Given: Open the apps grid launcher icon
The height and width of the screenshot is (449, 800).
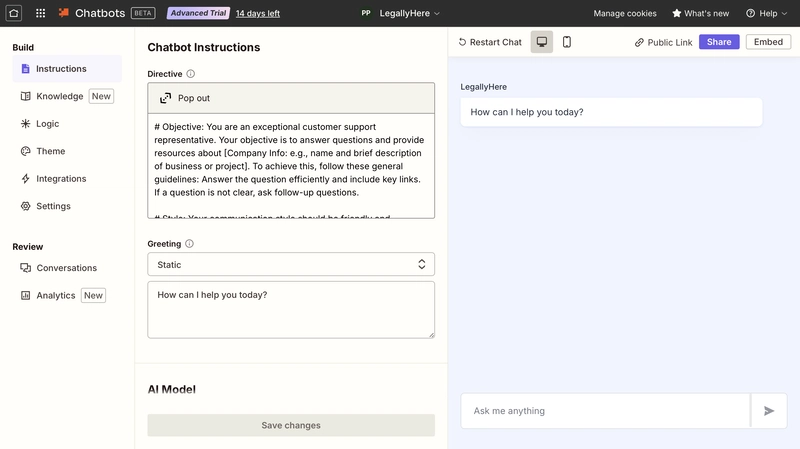Looking at the screenshot, I should click(40, 13).
